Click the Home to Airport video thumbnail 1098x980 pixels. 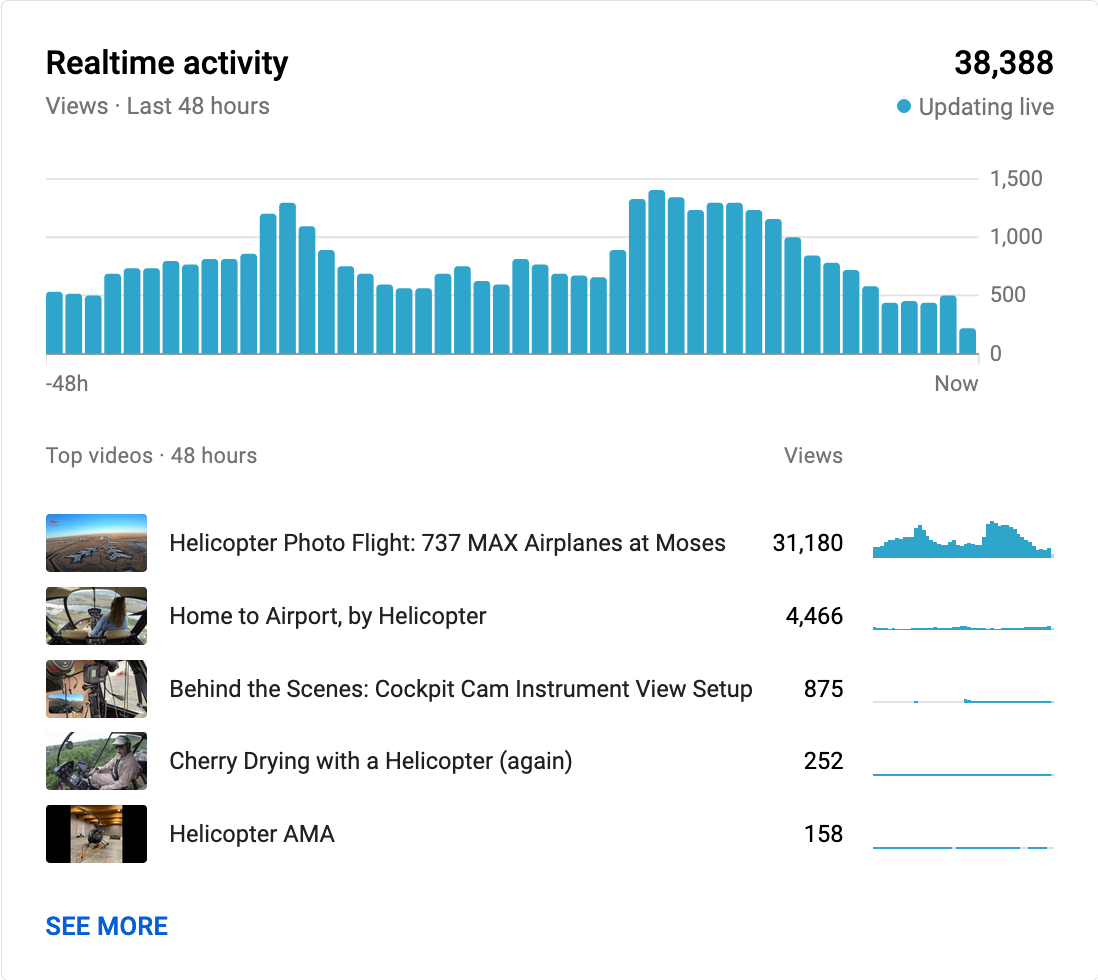pos(96,616)
